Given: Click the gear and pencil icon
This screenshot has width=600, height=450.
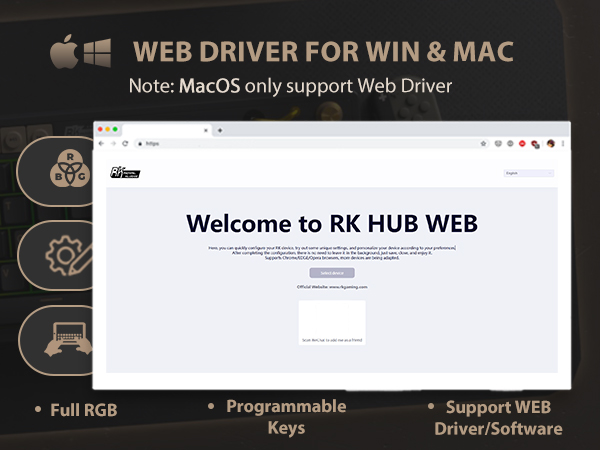Looking at the screenshot, I should (x=69, y=256).
